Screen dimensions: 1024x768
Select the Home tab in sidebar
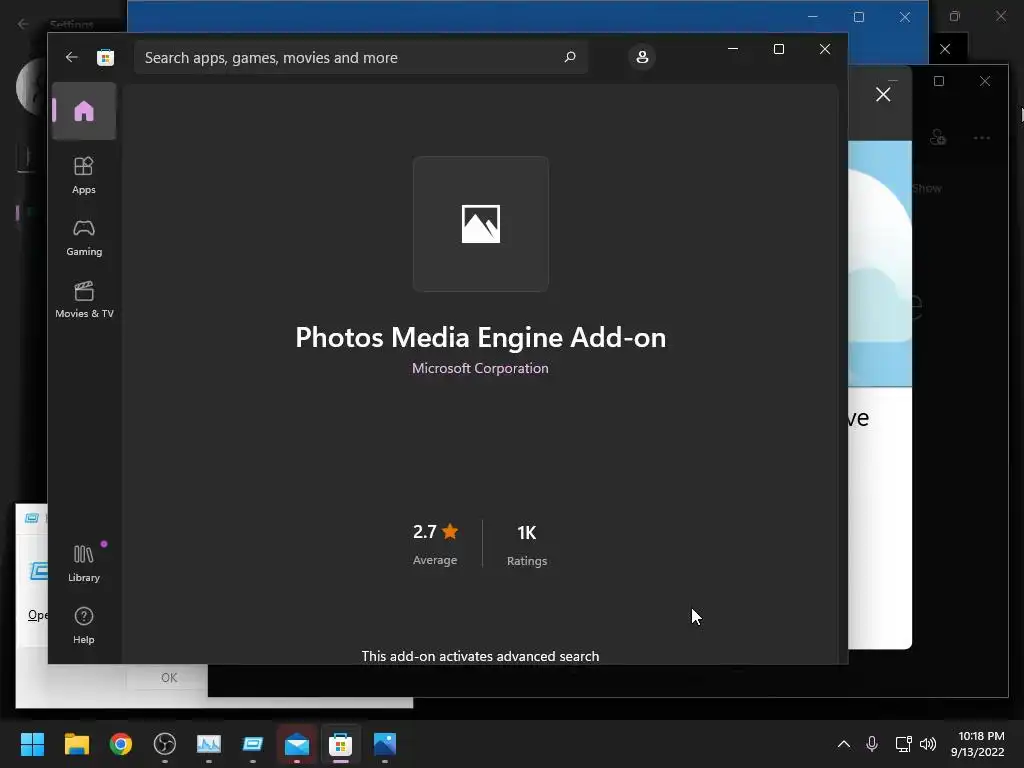[84, 111]
